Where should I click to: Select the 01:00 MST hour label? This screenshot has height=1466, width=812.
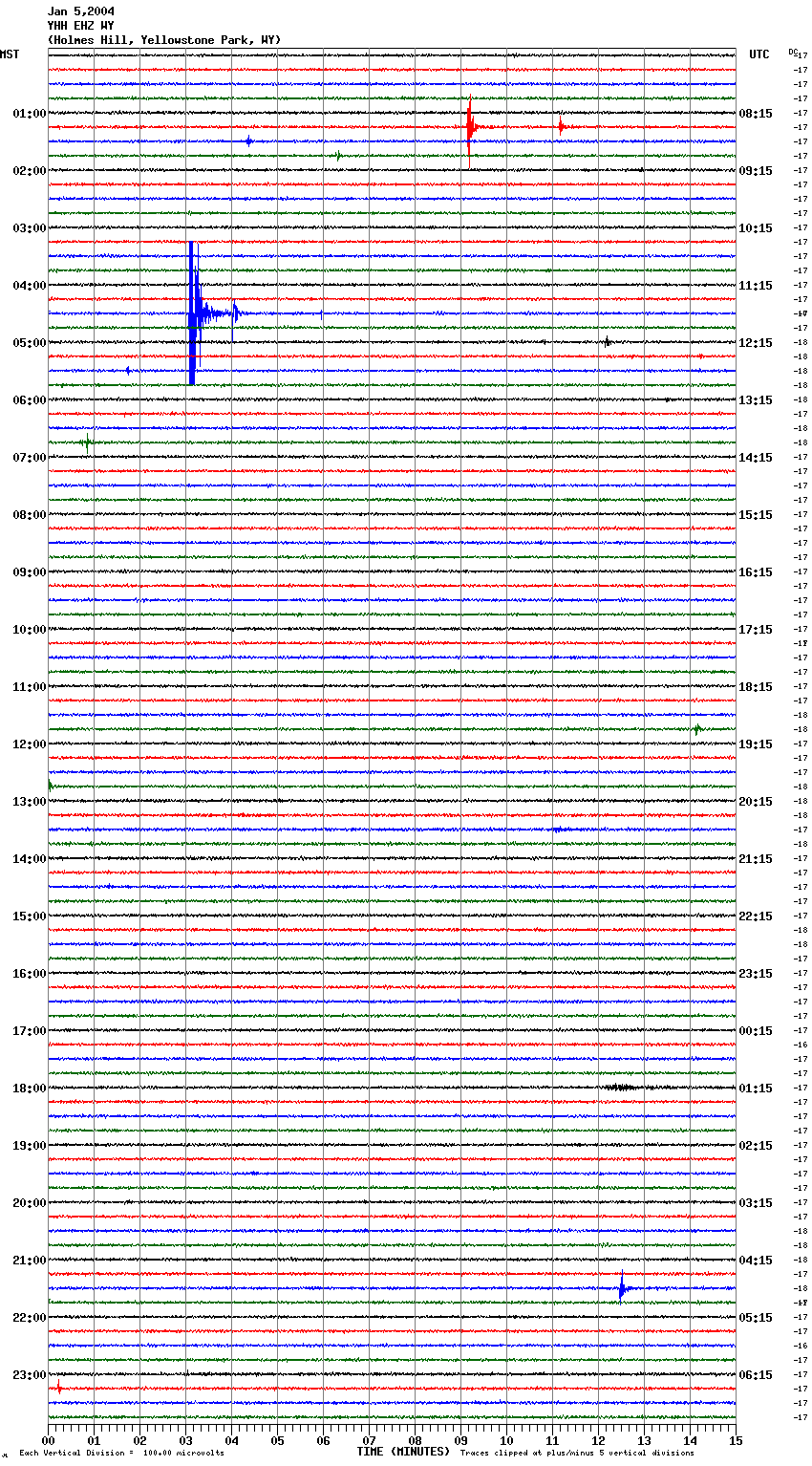click(x=30, y=114)
